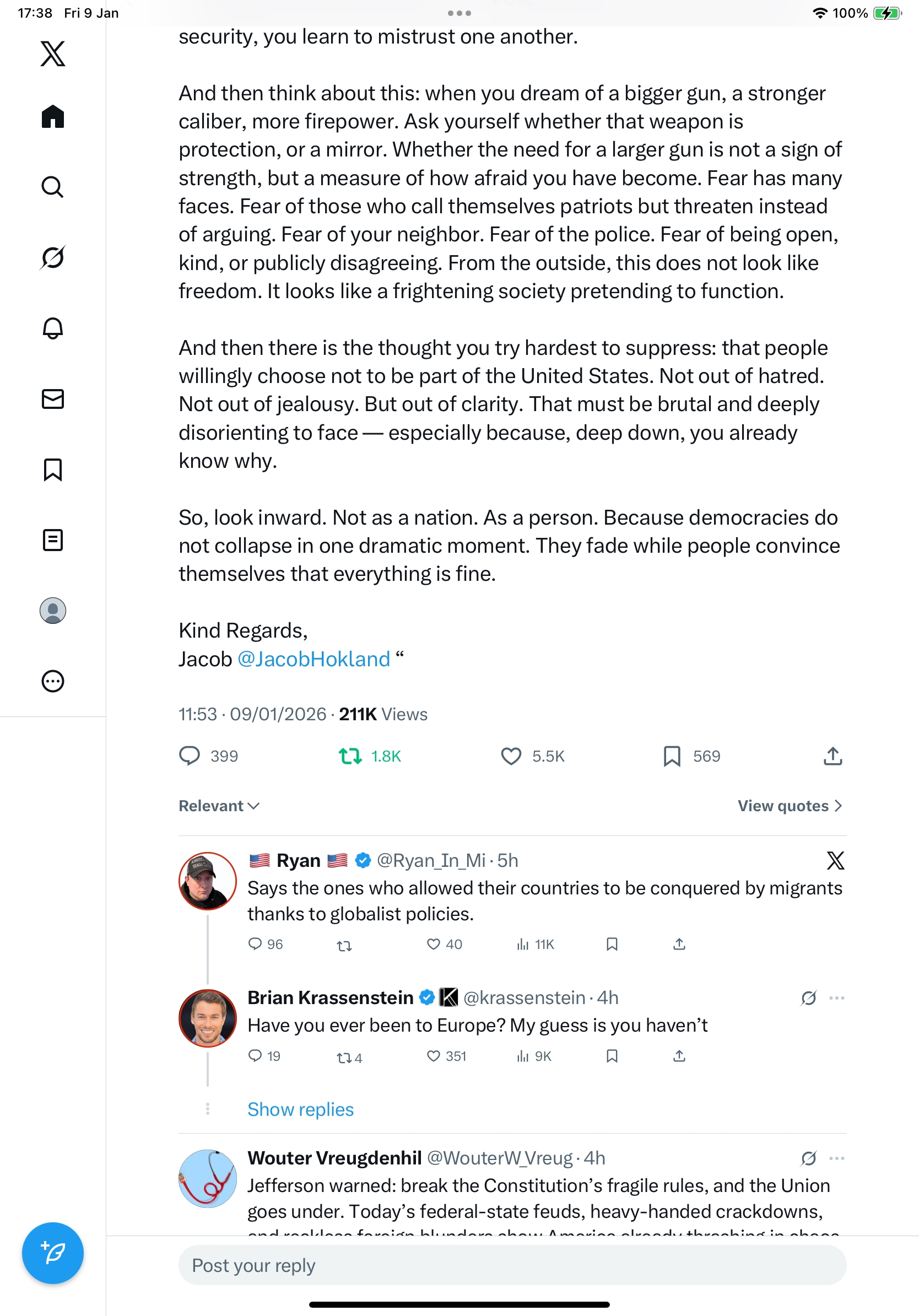
Task: Click the @JacobHokland mention link
Action: [x=313, y=659]
